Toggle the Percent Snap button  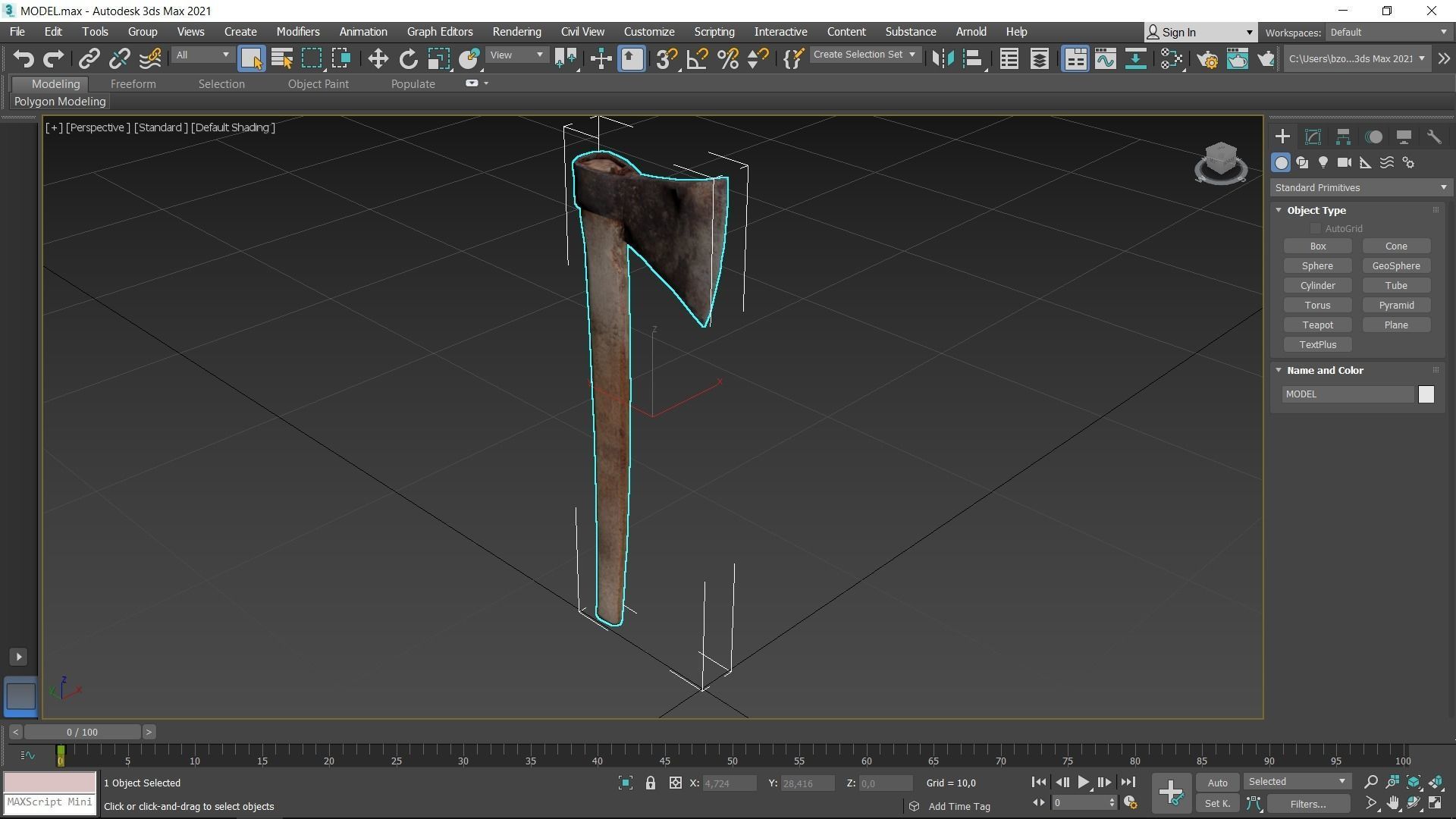(727, 58)
